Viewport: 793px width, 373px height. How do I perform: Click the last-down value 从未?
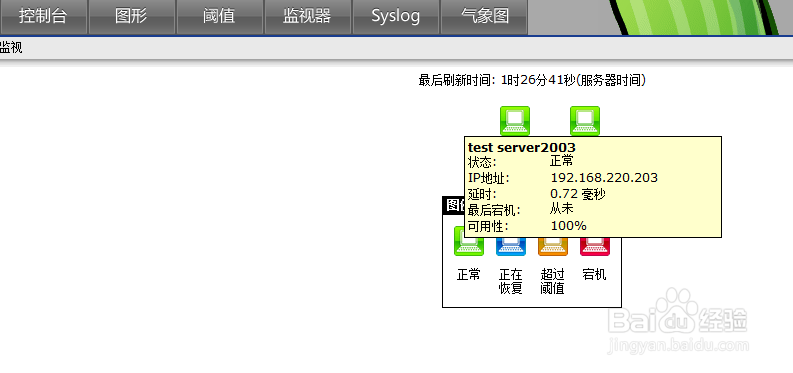[561, 209]
